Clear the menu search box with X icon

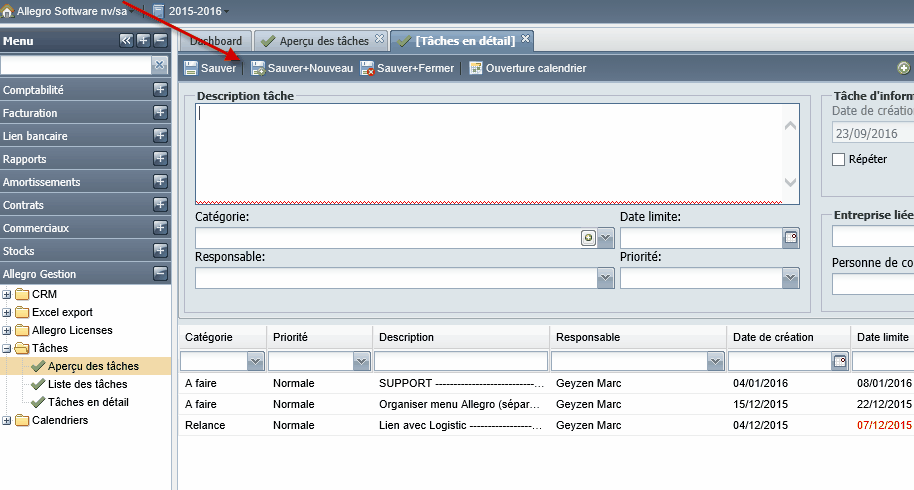click(159, 65)
